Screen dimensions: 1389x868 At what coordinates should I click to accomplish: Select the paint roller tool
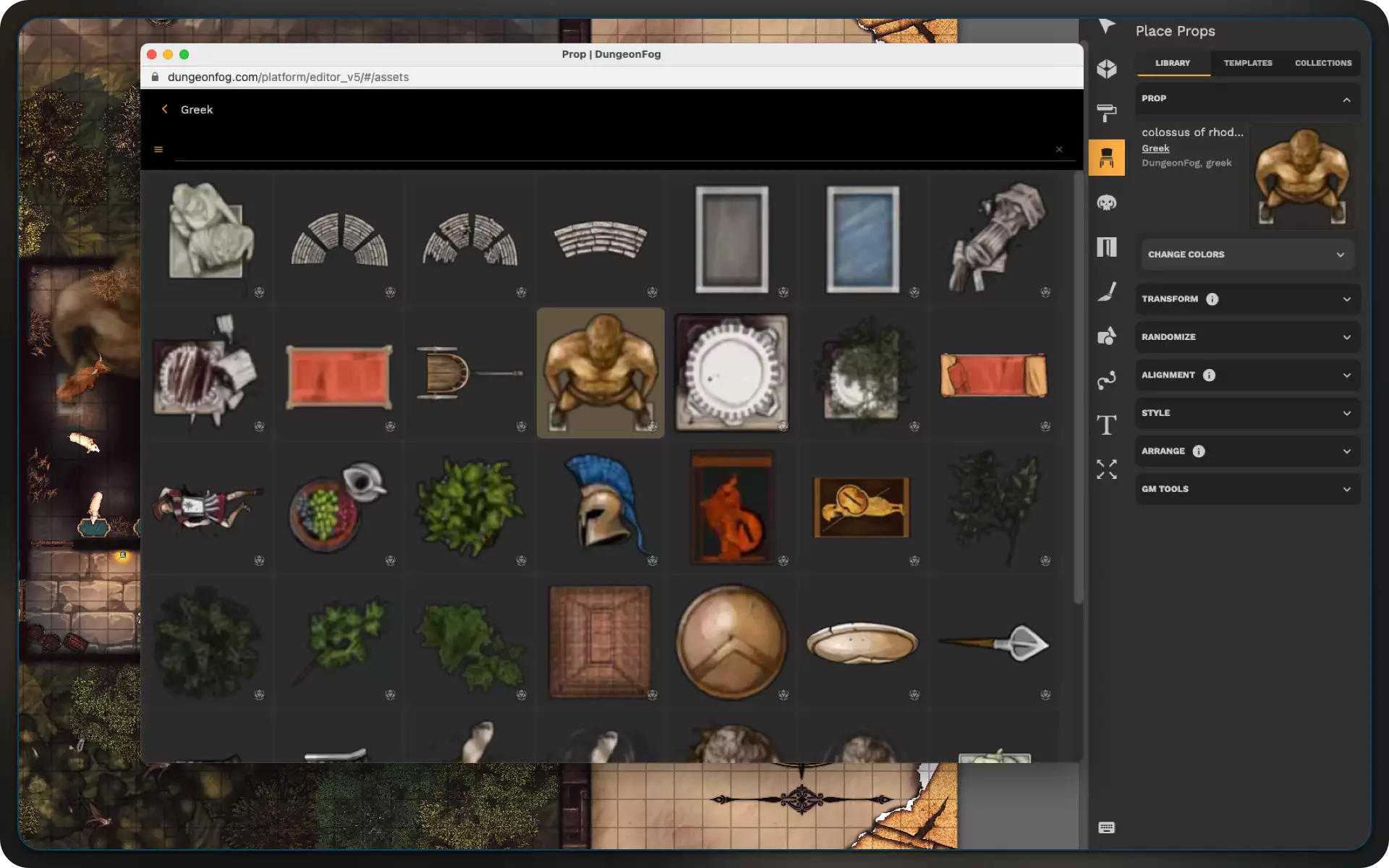click(1106, 113)
